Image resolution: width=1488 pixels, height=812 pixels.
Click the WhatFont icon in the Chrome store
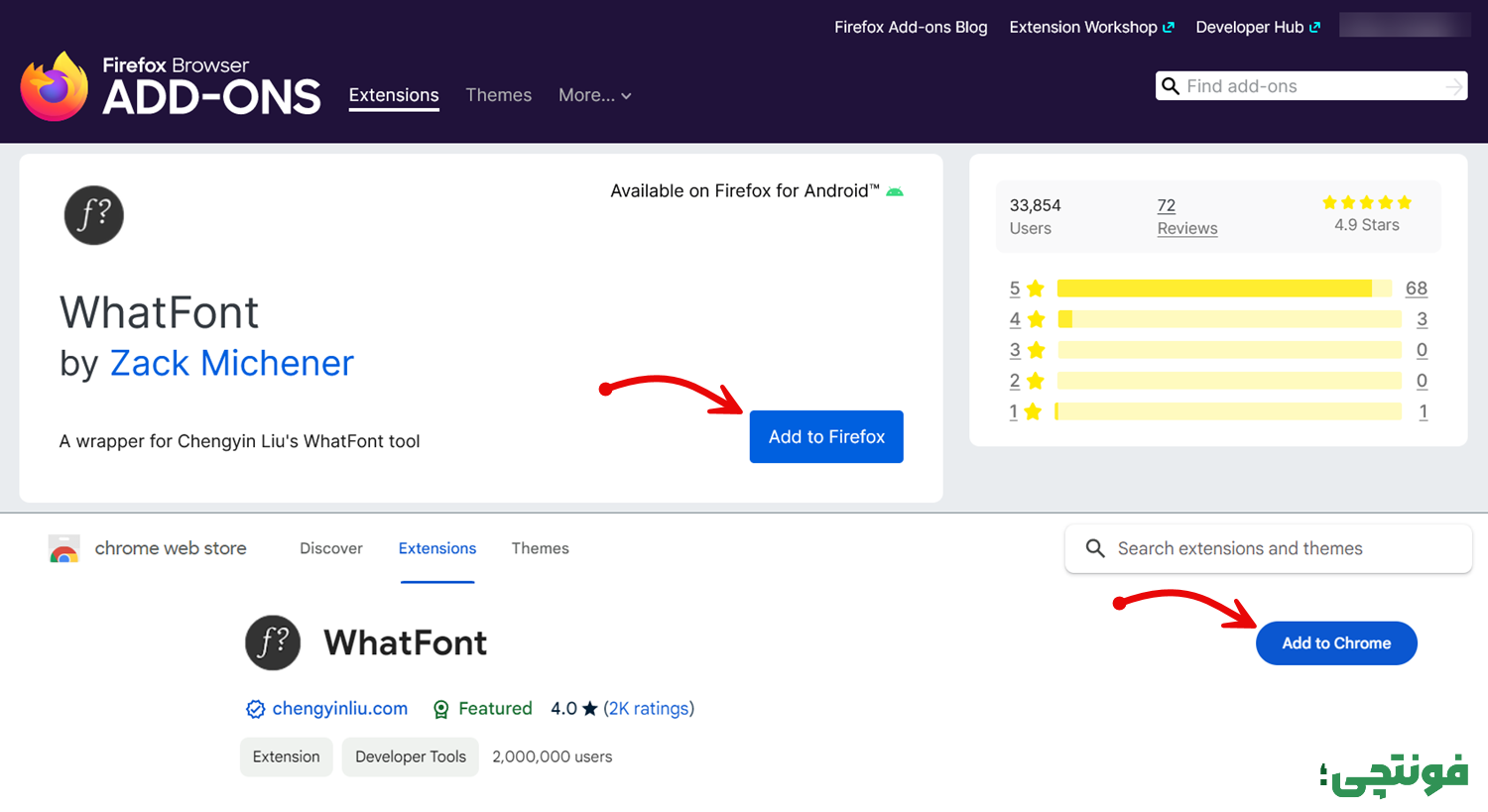(x=273, y=642)
